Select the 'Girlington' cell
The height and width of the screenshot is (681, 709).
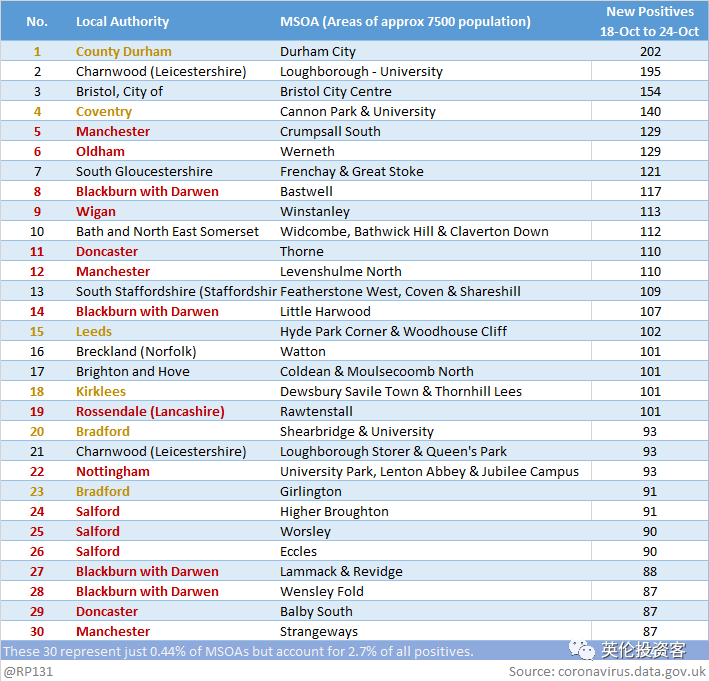tap(310, 491)
